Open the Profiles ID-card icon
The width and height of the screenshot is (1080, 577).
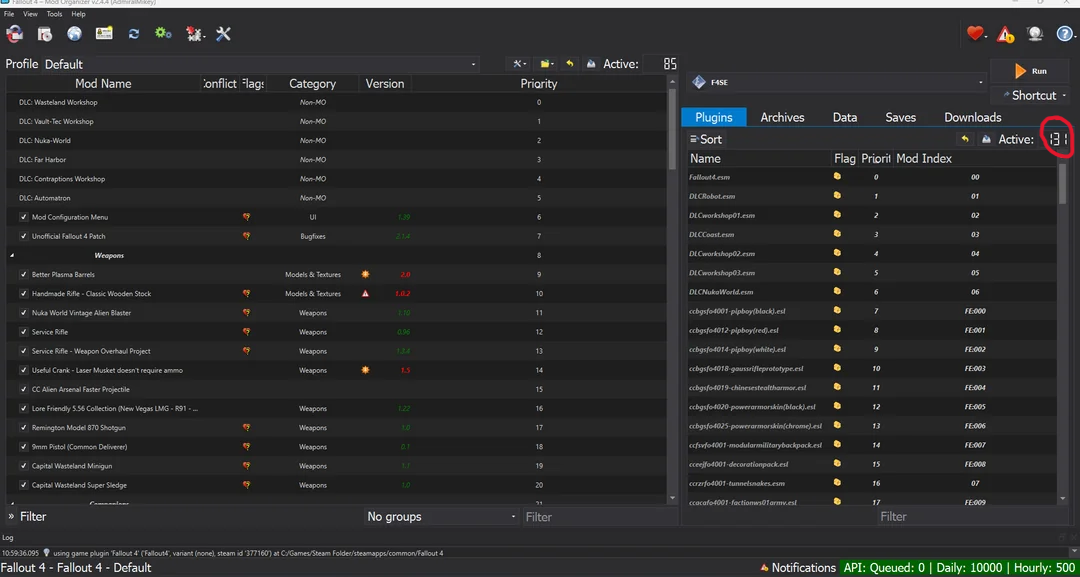pyautogui.click(x=104, y=33)
